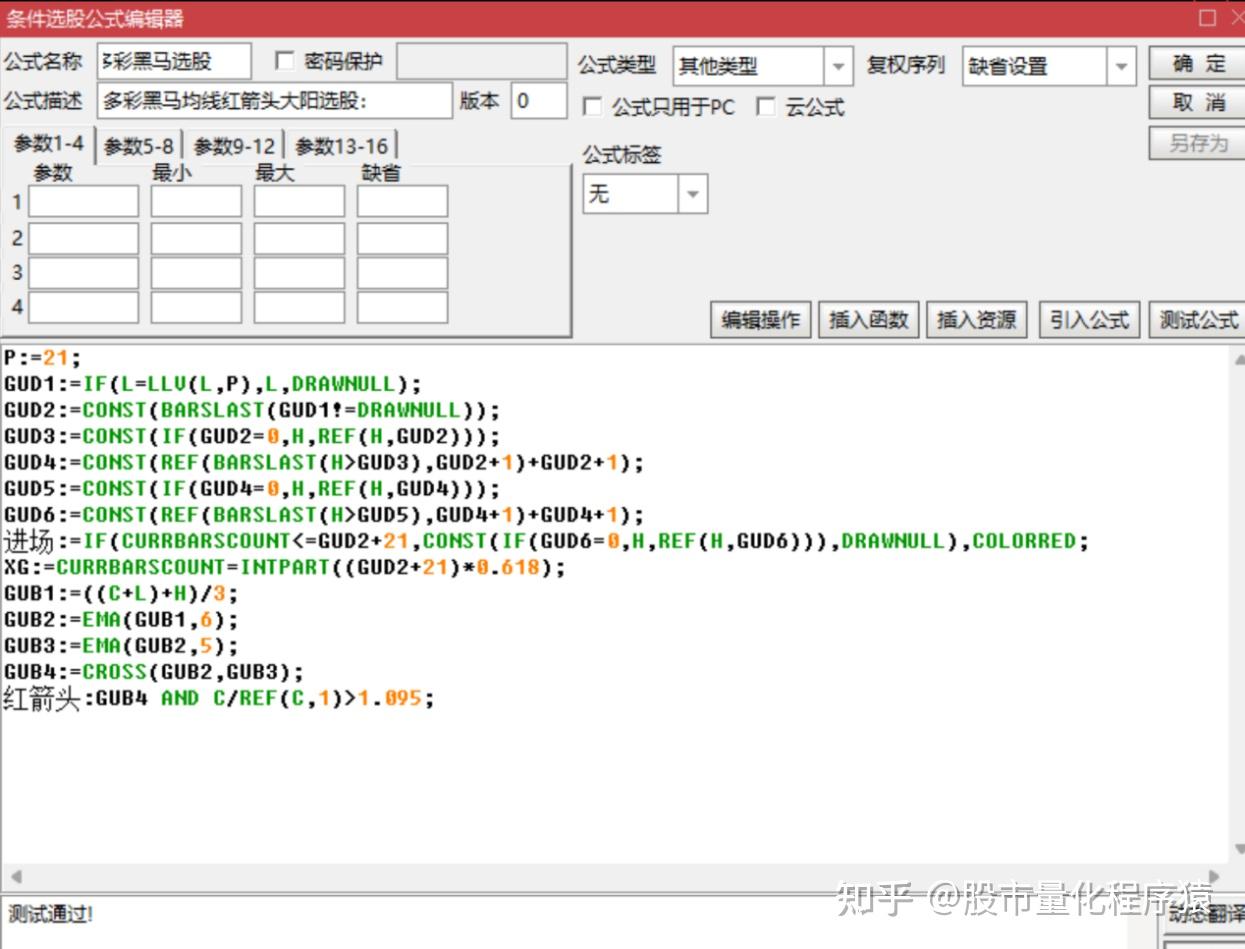Screen dimensions: 1245x949
Task: Click the line starting with 进场:=
Action: [x=546, y=541]
